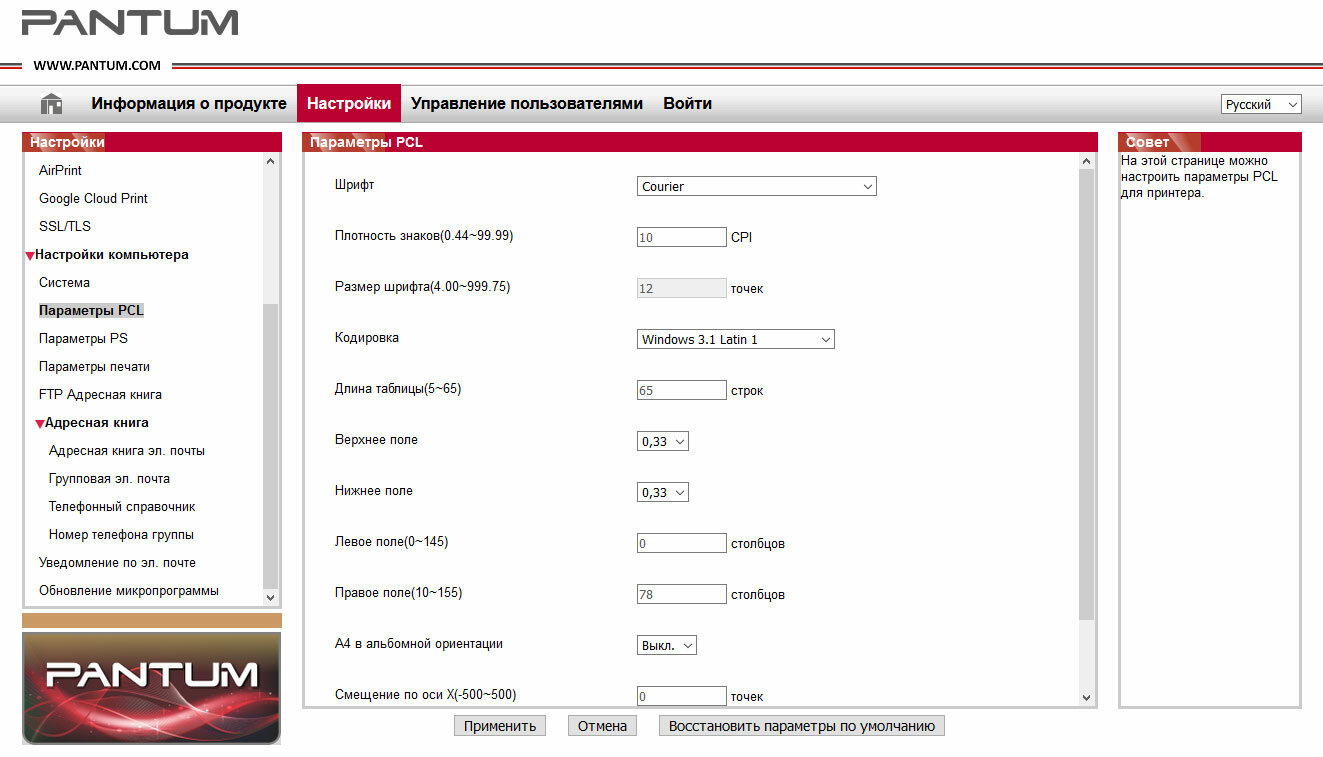
Task: Click the sidebar scroll-up arrow
Action: tap(270, 161)
